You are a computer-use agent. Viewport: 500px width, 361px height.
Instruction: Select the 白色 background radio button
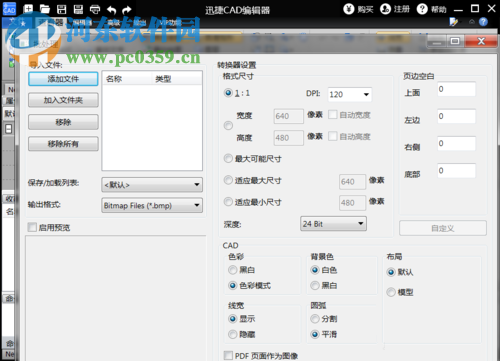(315, 270)
